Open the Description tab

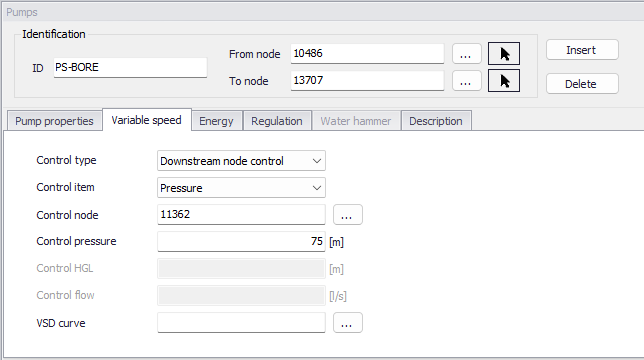pyautogui.click(x=436, y=121)
